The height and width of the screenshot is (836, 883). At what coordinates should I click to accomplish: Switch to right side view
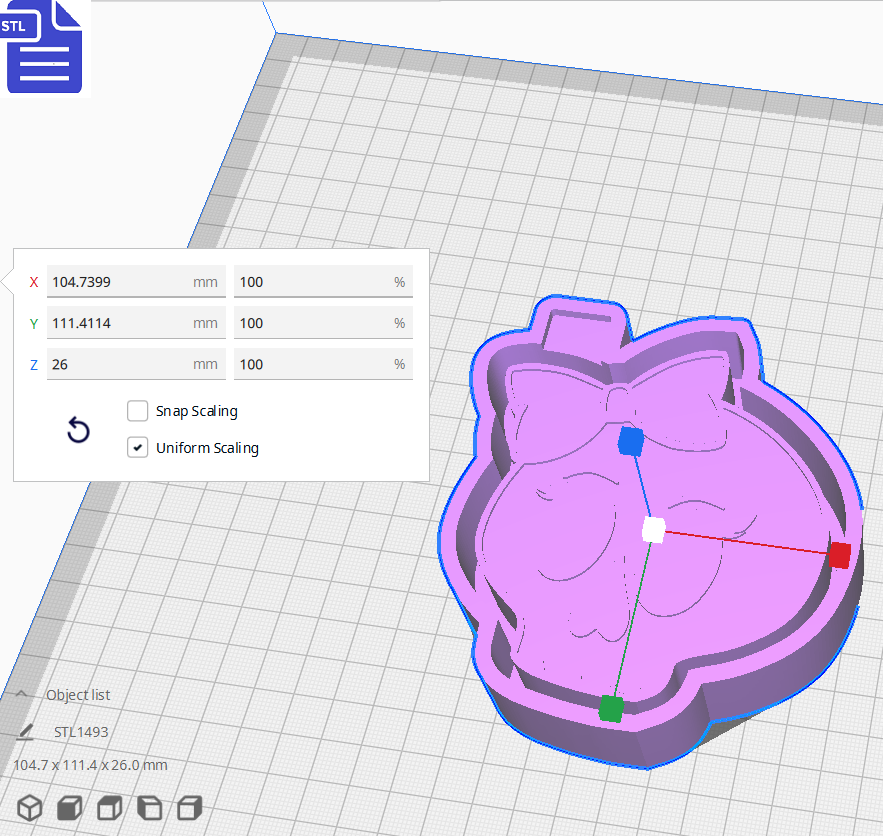pyautogui.click(x=189, y=808)
